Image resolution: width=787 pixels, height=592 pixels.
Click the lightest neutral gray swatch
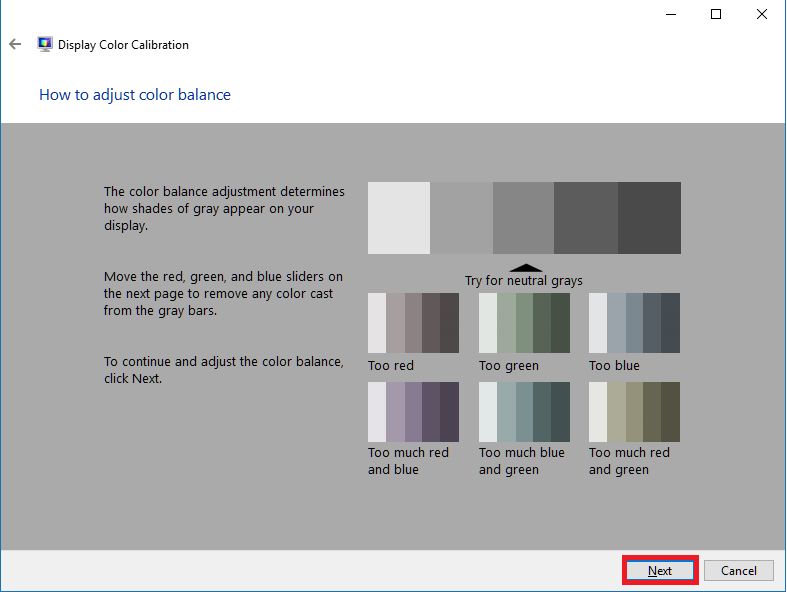point(399,218)
